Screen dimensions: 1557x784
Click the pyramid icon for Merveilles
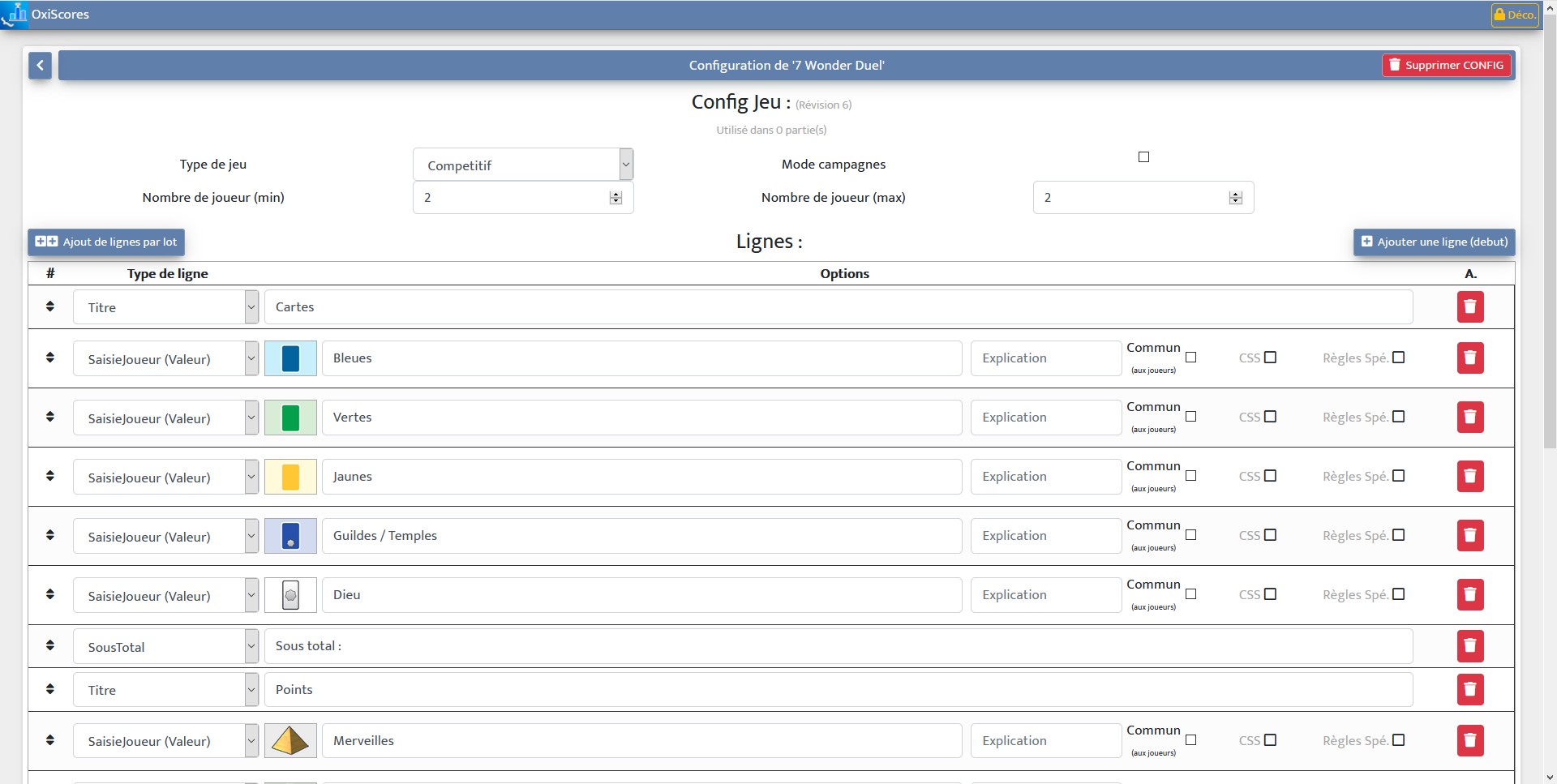290,741
